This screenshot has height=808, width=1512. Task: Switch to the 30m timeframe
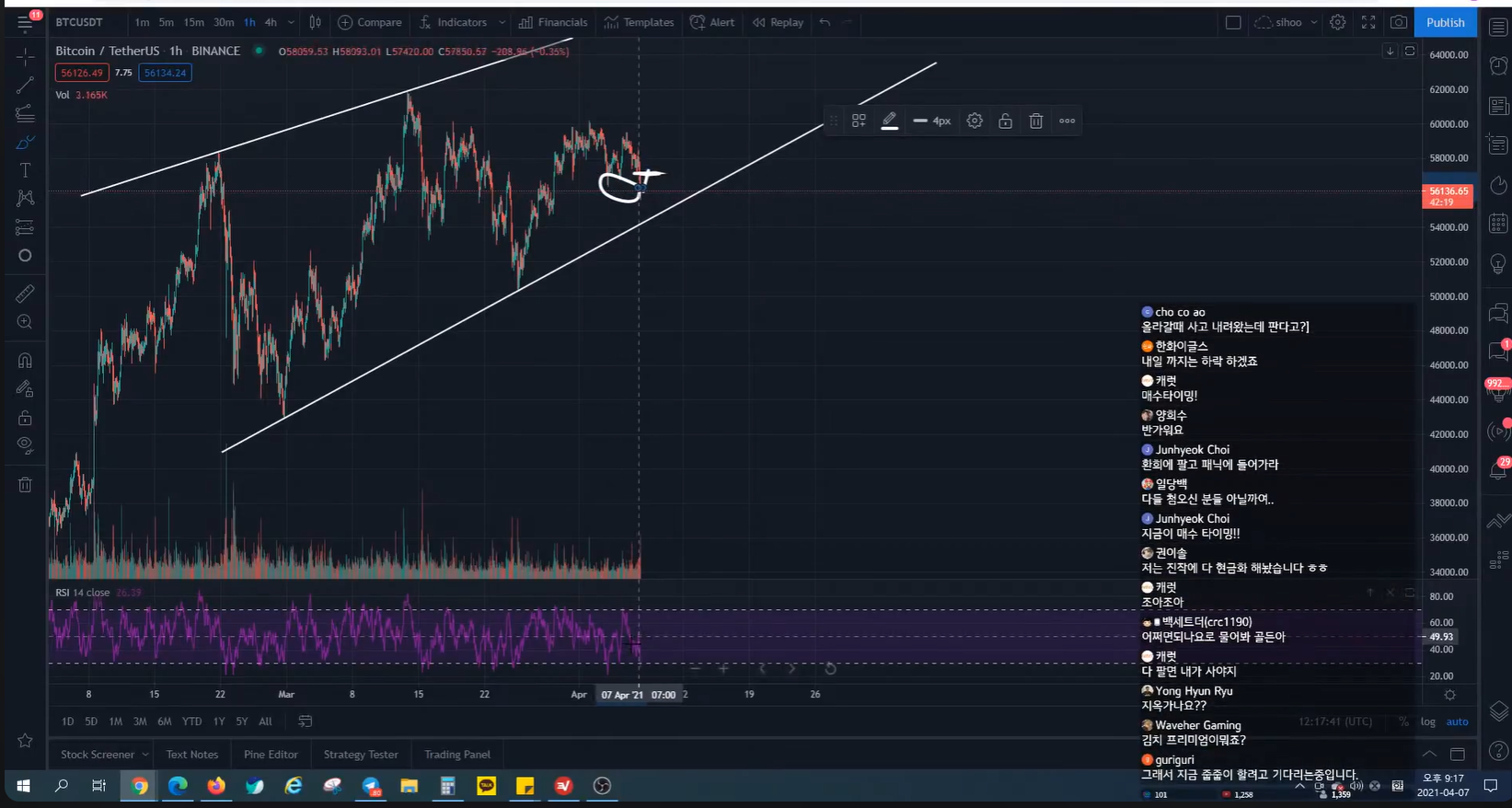pyautogui.click(x=224, y=22)
